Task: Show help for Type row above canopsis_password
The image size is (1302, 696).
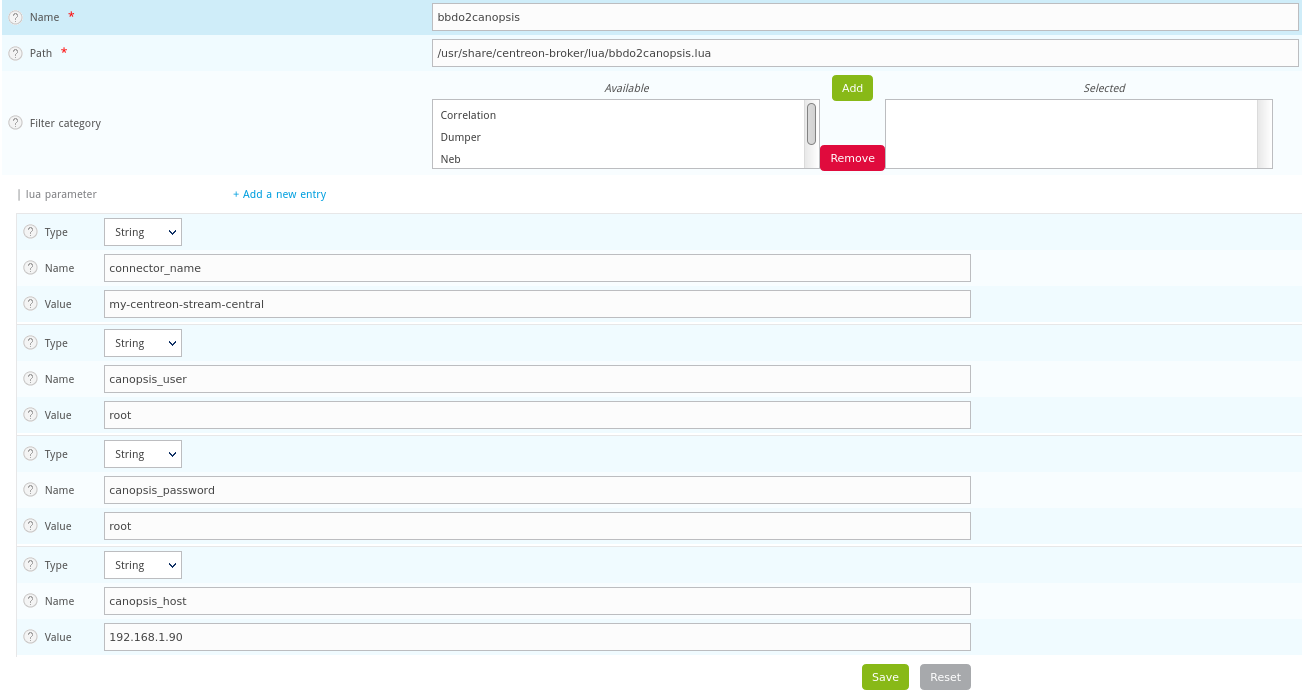Action: point(30,454)
